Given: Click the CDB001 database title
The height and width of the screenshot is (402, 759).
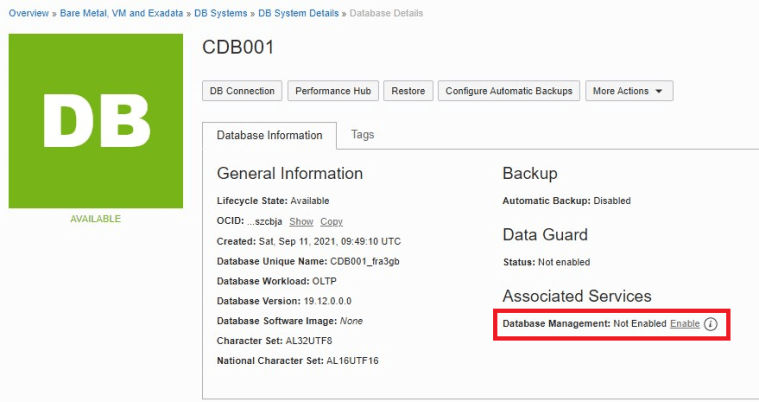Looking at the screenshot, I should tap(238, 48).
